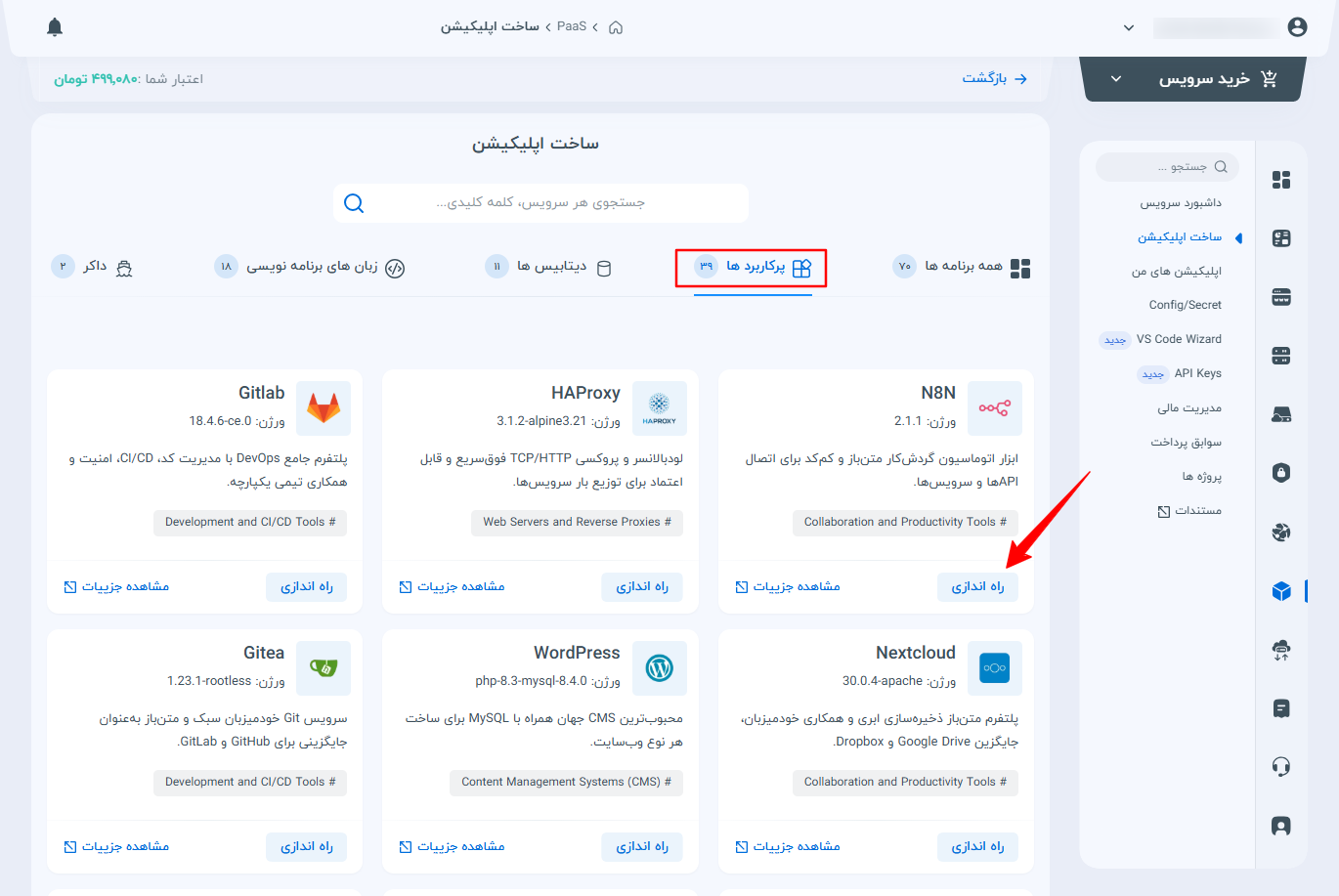Go to "پروژه ها" in the sidebar

[x=1202, y=477]
